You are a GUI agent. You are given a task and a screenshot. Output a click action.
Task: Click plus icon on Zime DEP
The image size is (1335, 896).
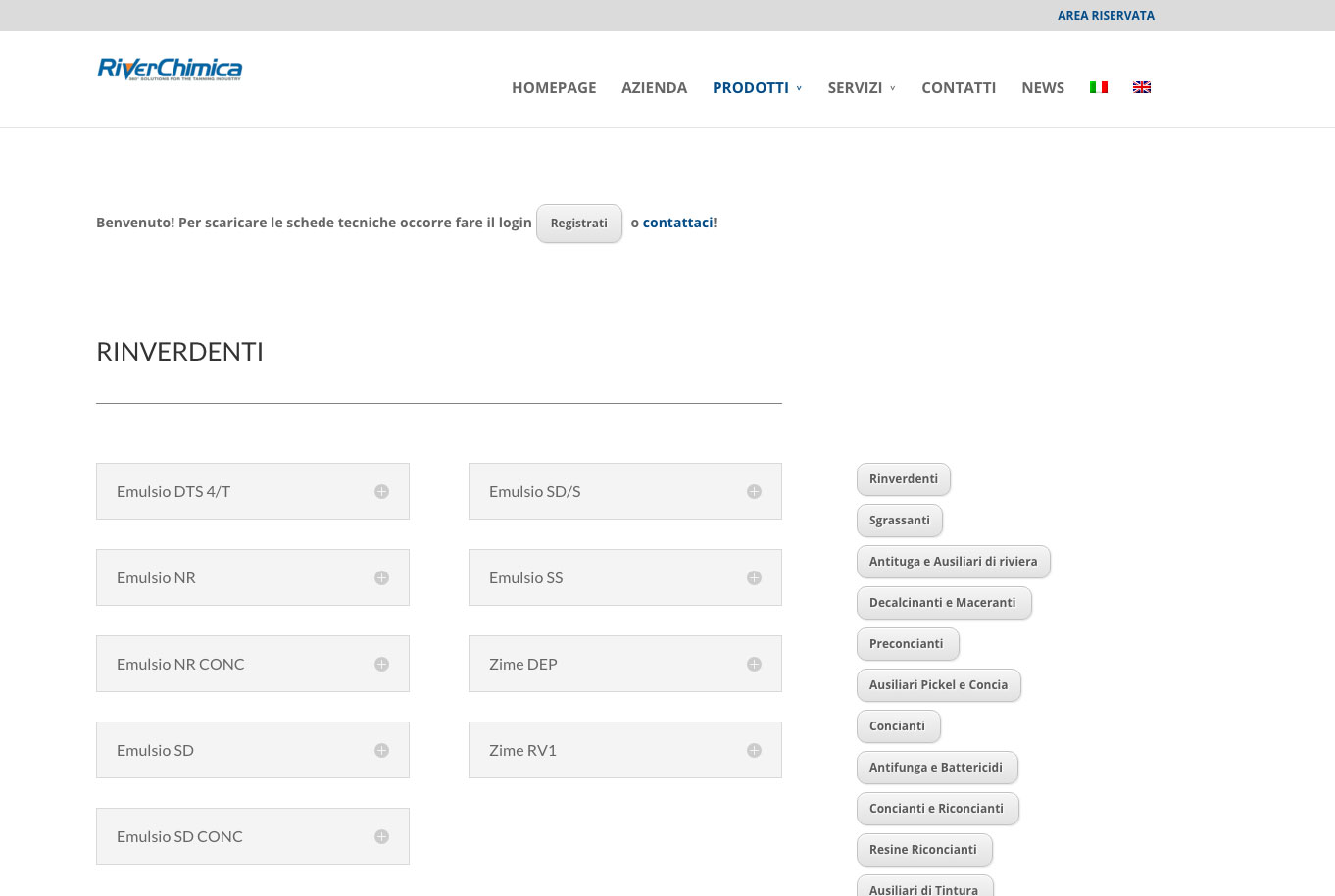point(755,665)
